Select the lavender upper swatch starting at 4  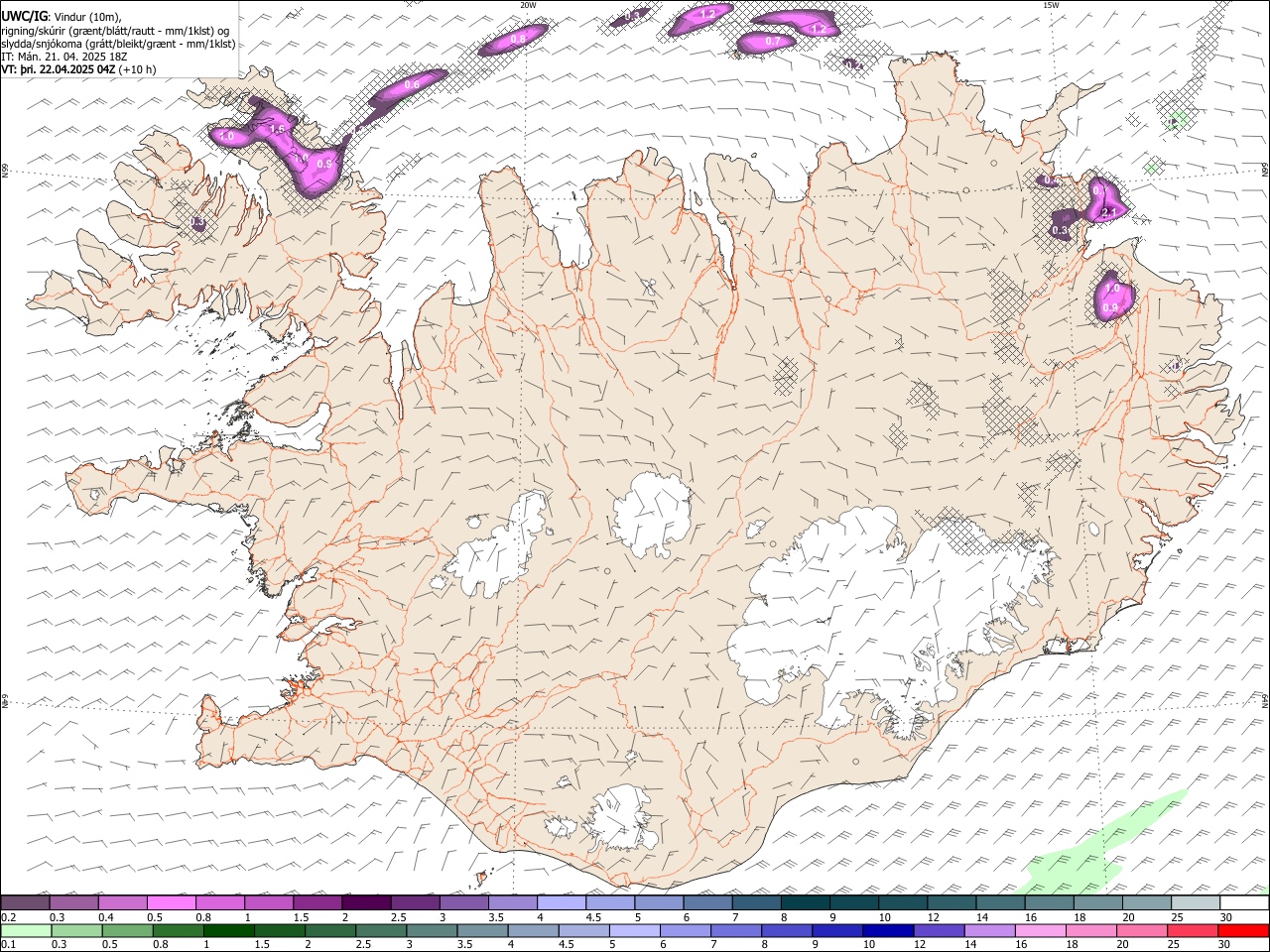coord(562,902)
